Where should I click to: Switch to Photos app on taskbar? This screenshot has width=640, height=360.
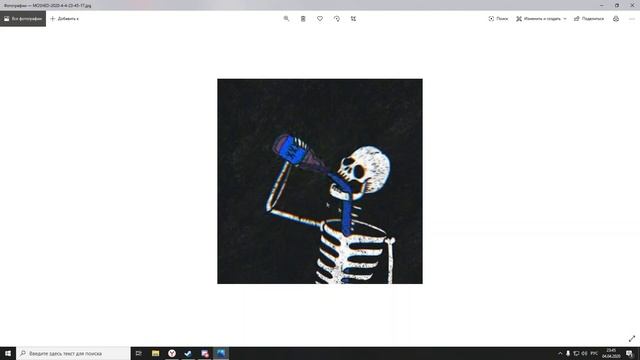(221, 353)
